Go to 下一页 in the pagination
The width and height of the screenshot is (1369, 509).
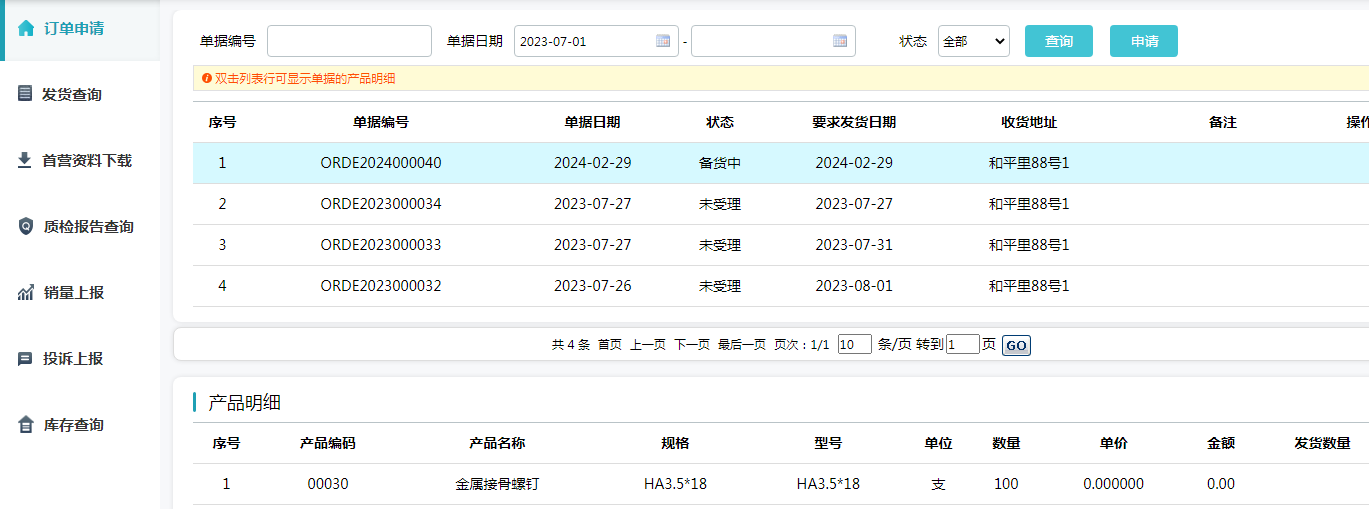(x=692, y=344)
